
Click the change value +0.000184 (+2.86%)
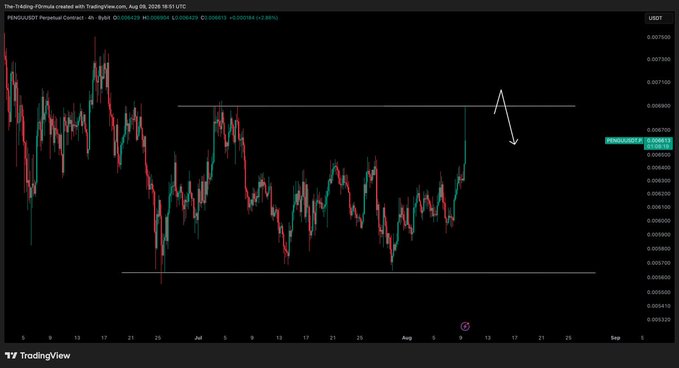click(254, 18)
